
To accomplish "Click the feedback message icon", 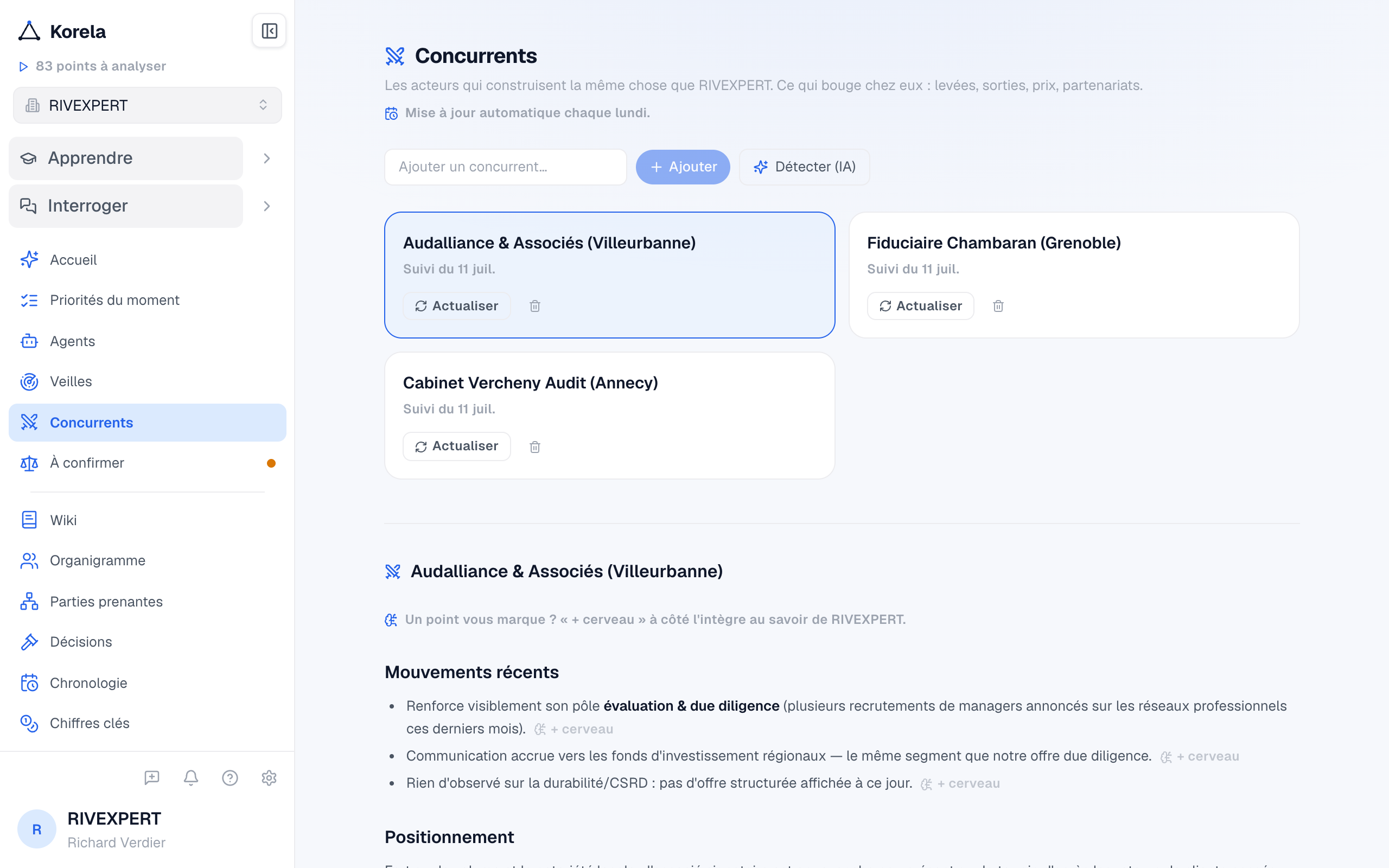I will pyautogui.click(x=152, y=778).
